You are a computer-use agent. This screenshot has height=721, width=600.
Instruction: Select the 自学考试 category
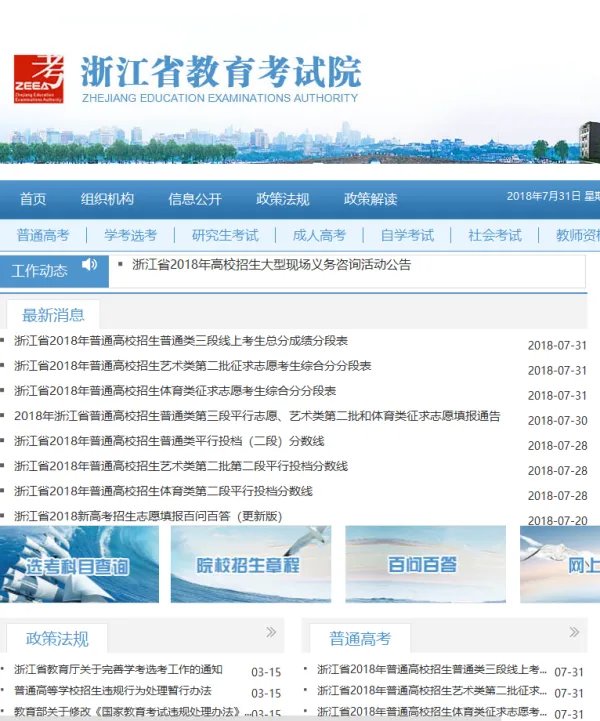tap(407, 235)
